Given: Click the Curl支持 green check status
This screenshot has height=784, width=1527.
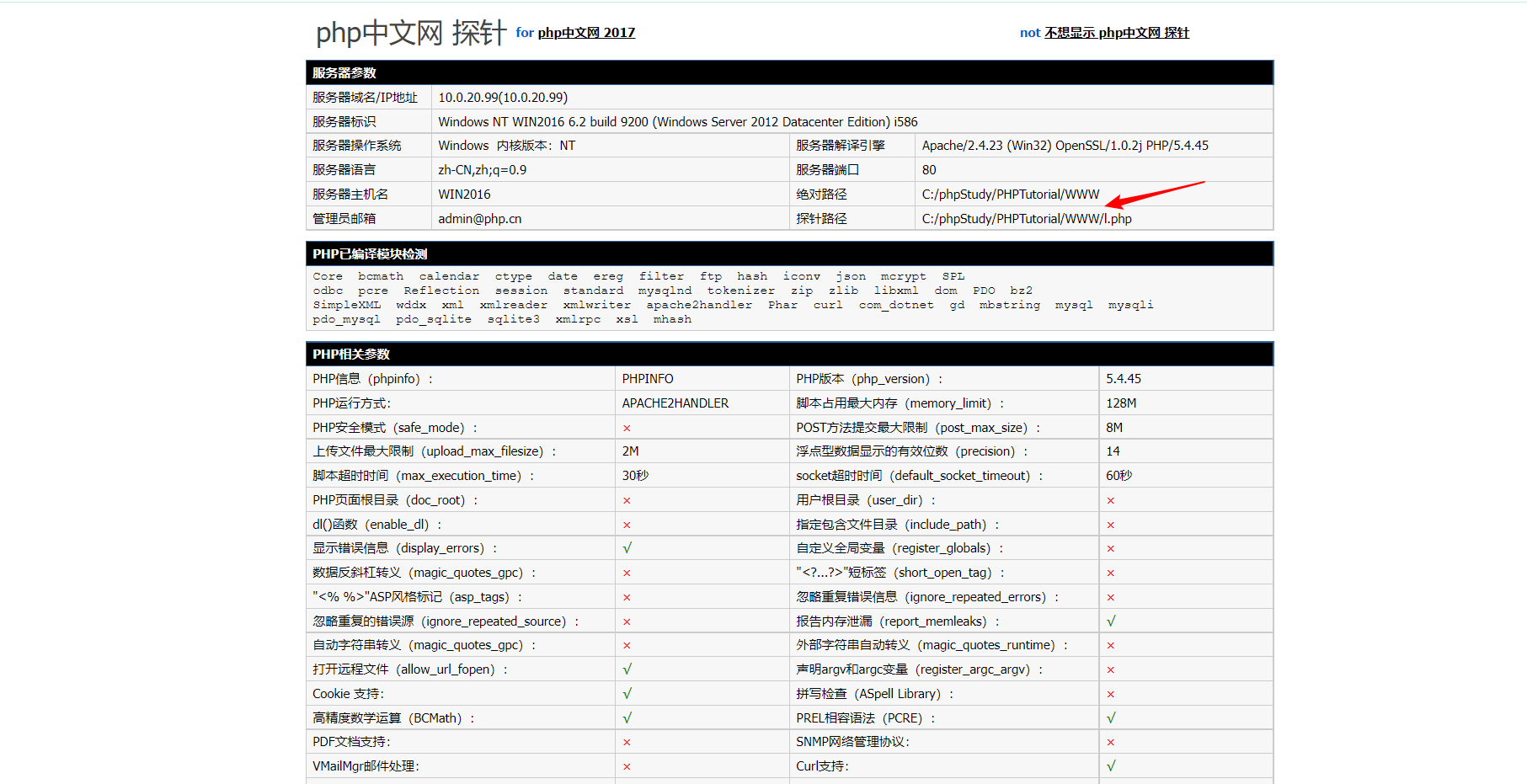Looking at the screenshot, I should (x=1111, y=766).
